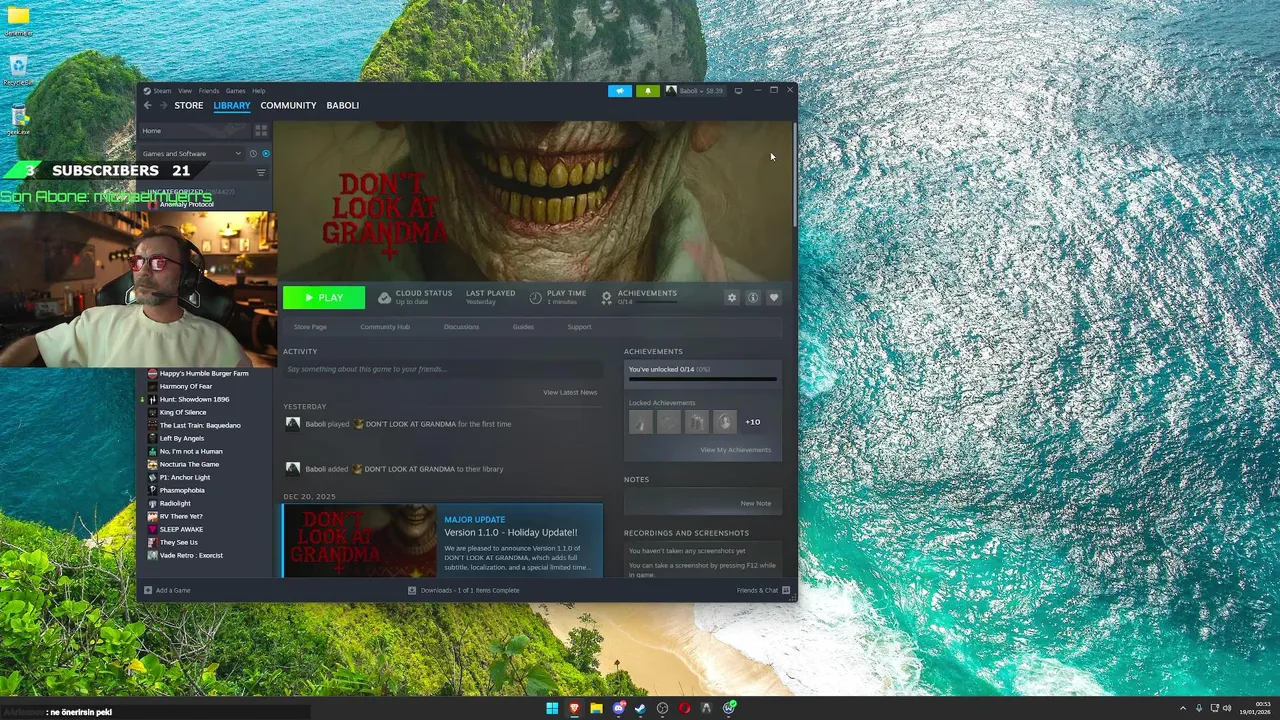Click the play time clock icon

(535, 298)
